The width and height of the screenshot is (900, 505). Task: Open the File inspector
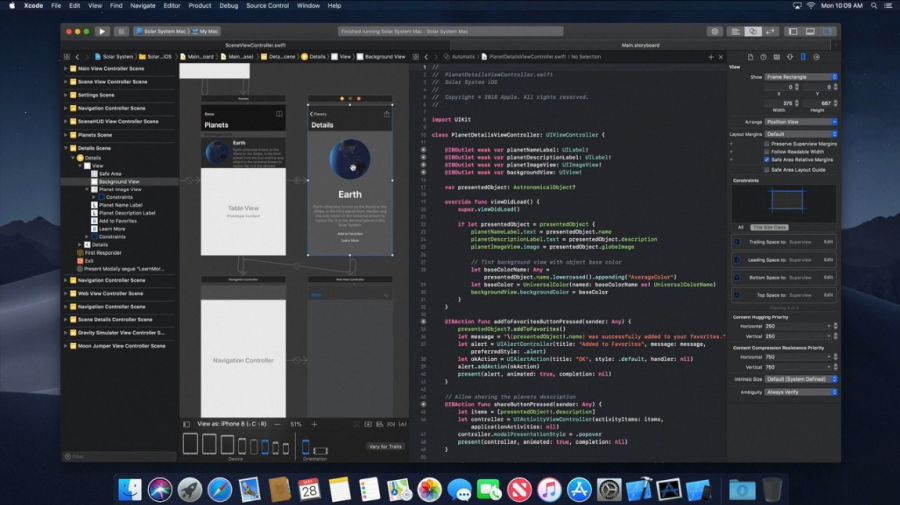pyautogui.click(x=750, y=57)
